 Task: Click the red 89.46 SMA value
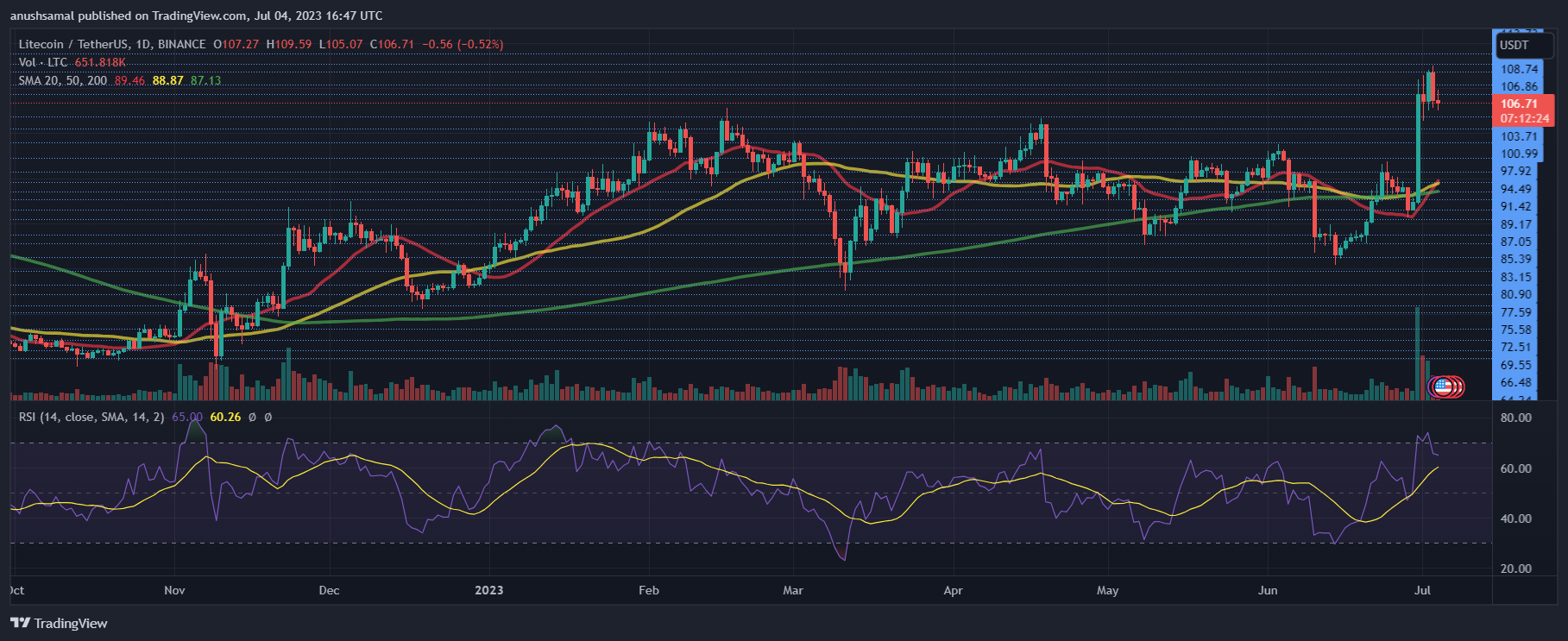coord(129,80)
